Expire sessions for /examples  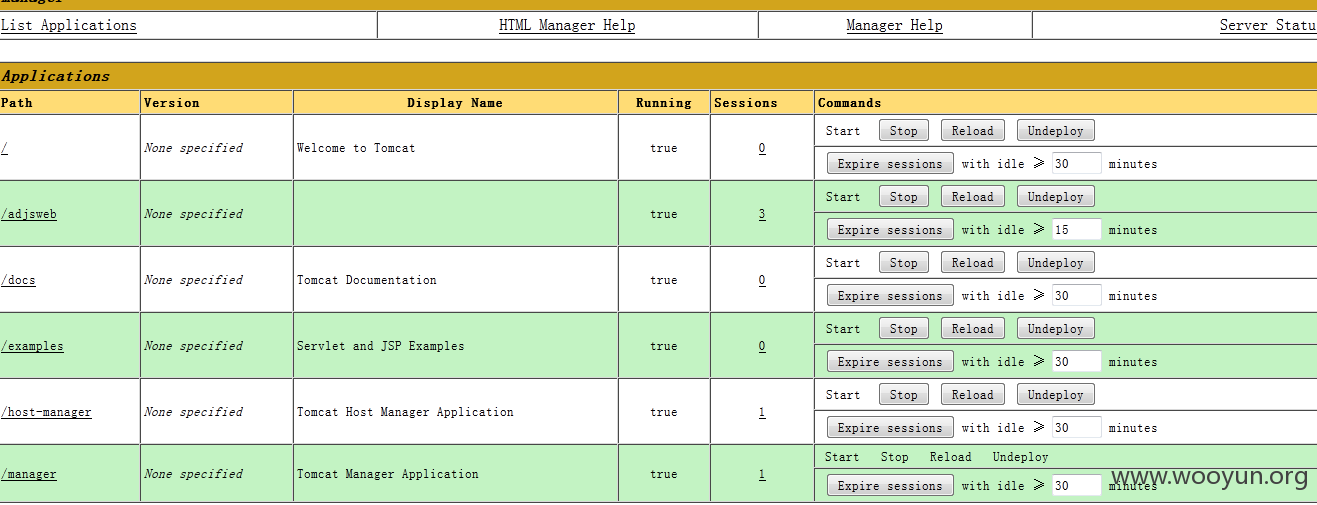click(x=890, y=362)
